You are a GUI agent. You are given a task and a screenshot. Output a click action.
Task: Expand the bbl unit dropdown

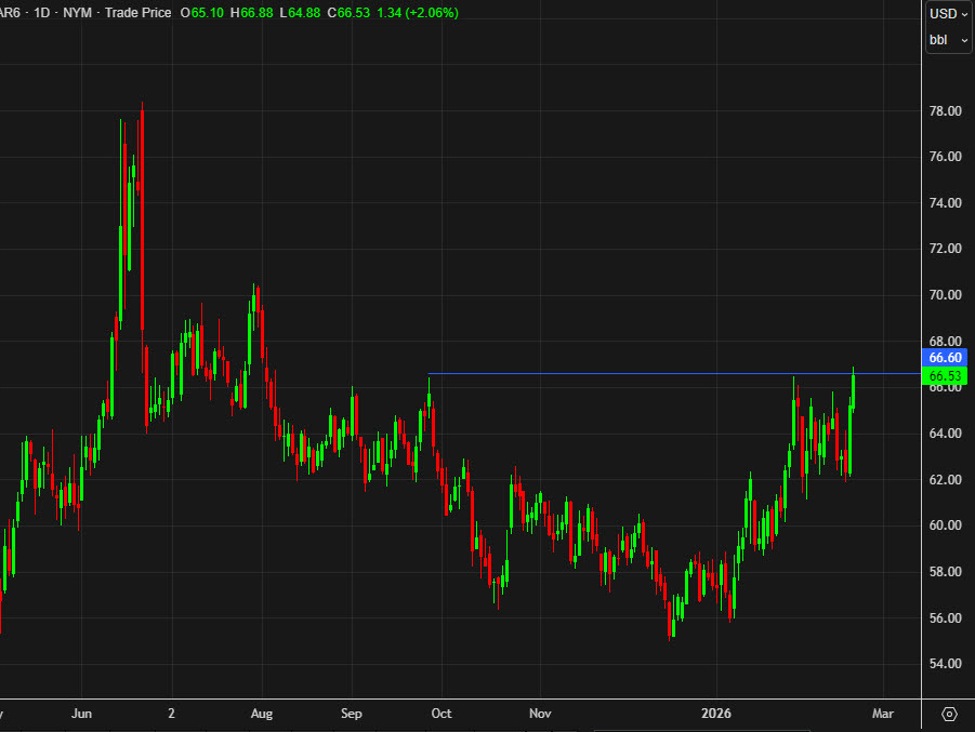(948, 40)
